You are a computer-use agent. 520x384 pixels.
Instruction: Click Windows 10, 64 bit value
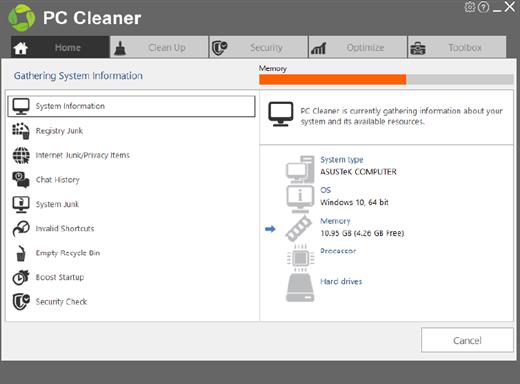(x=354, y=202)
